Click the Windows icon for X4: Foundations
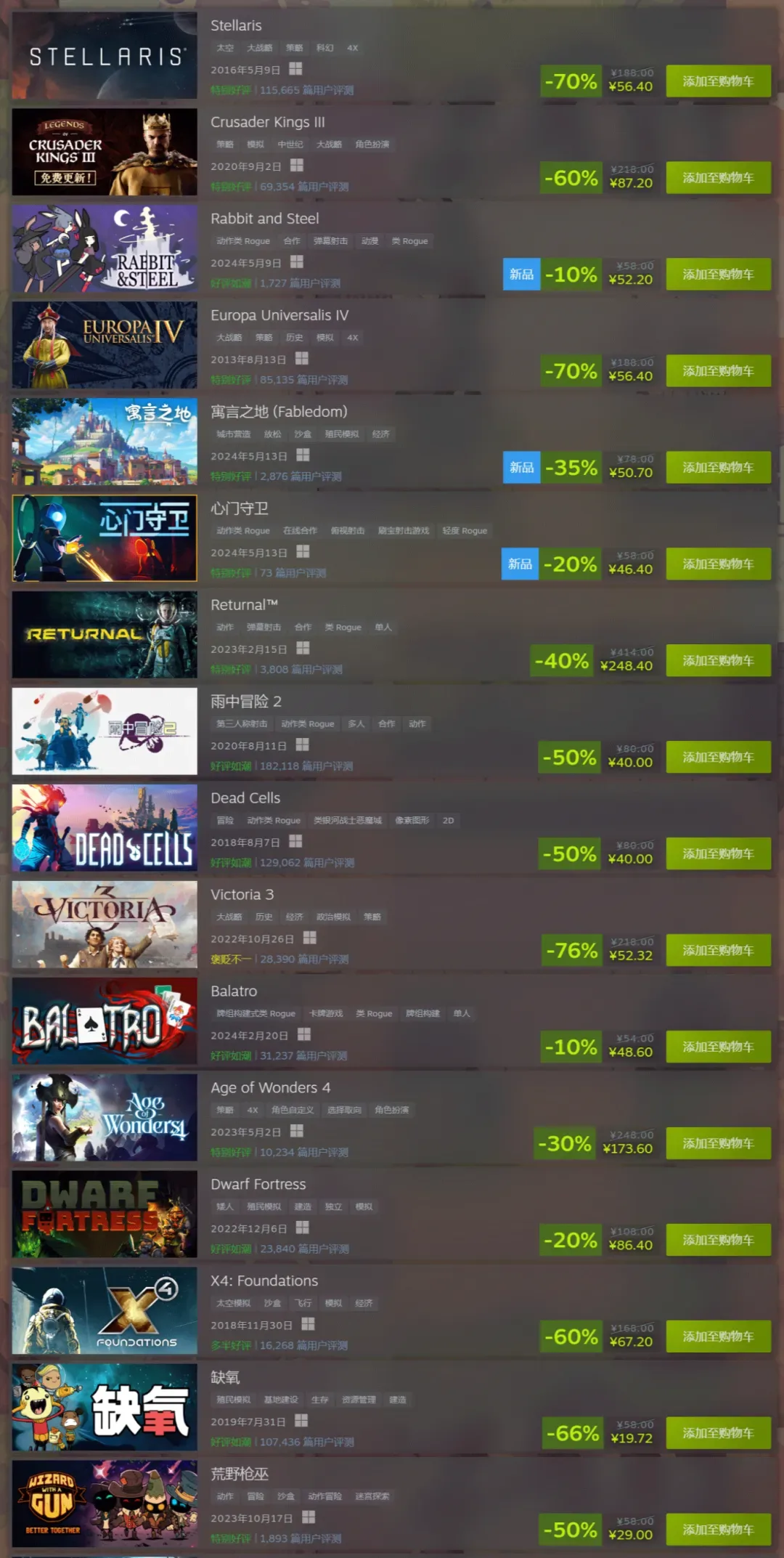The height and width of the screenshot is (1558, 784). 308,1324
